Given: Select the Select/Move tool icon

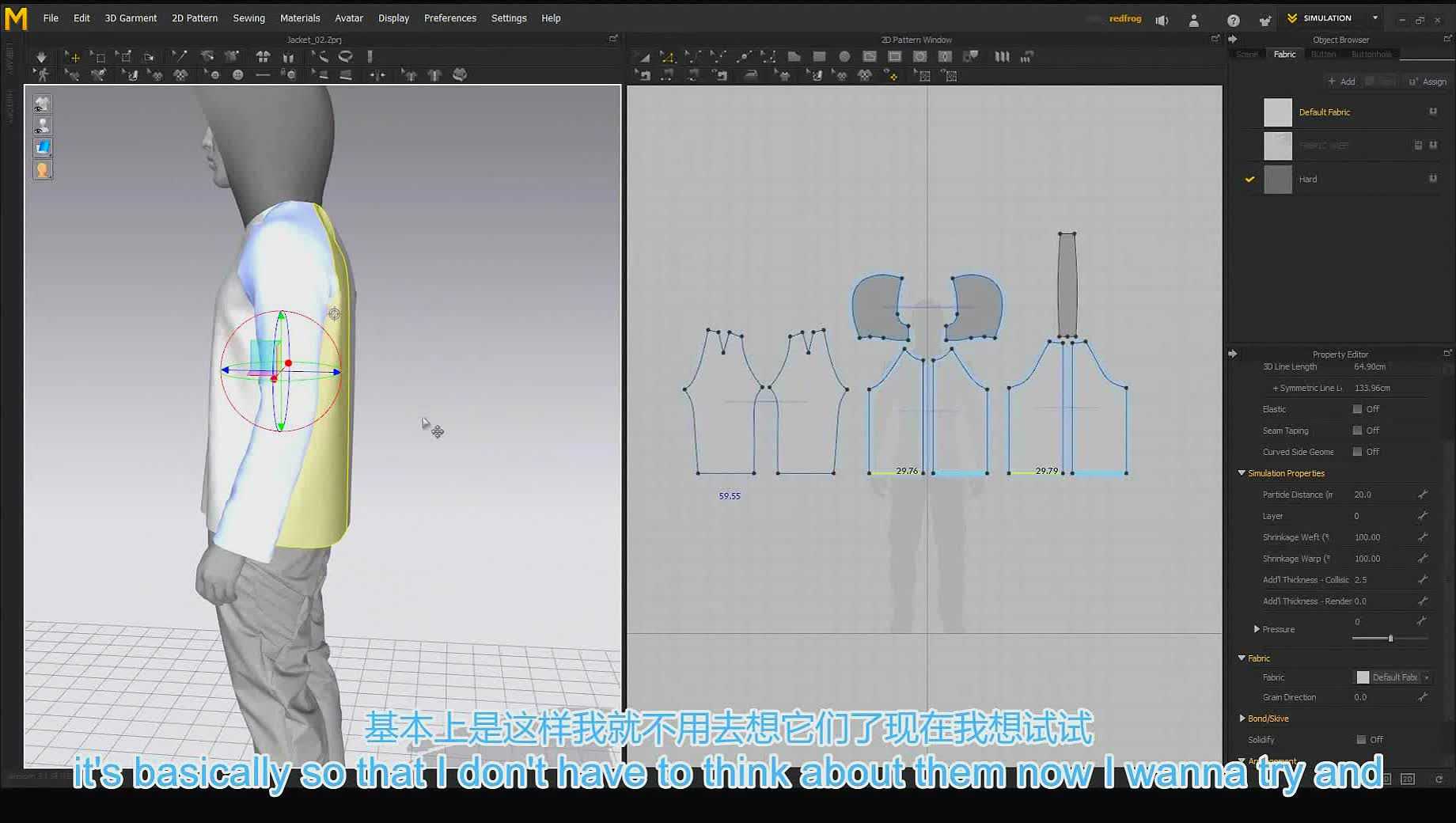Looking at the screenshot, I should (72, 57).
